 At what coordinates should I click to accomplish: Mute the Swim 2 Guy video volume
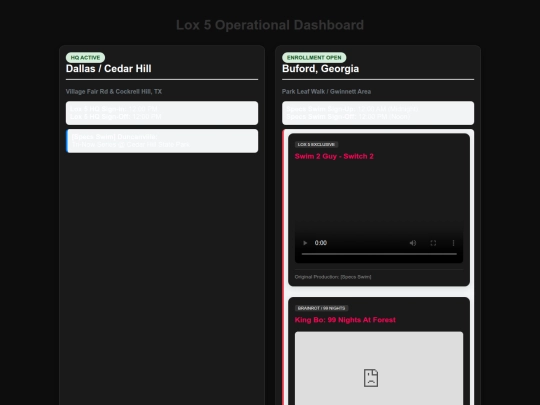click(413, 243)
